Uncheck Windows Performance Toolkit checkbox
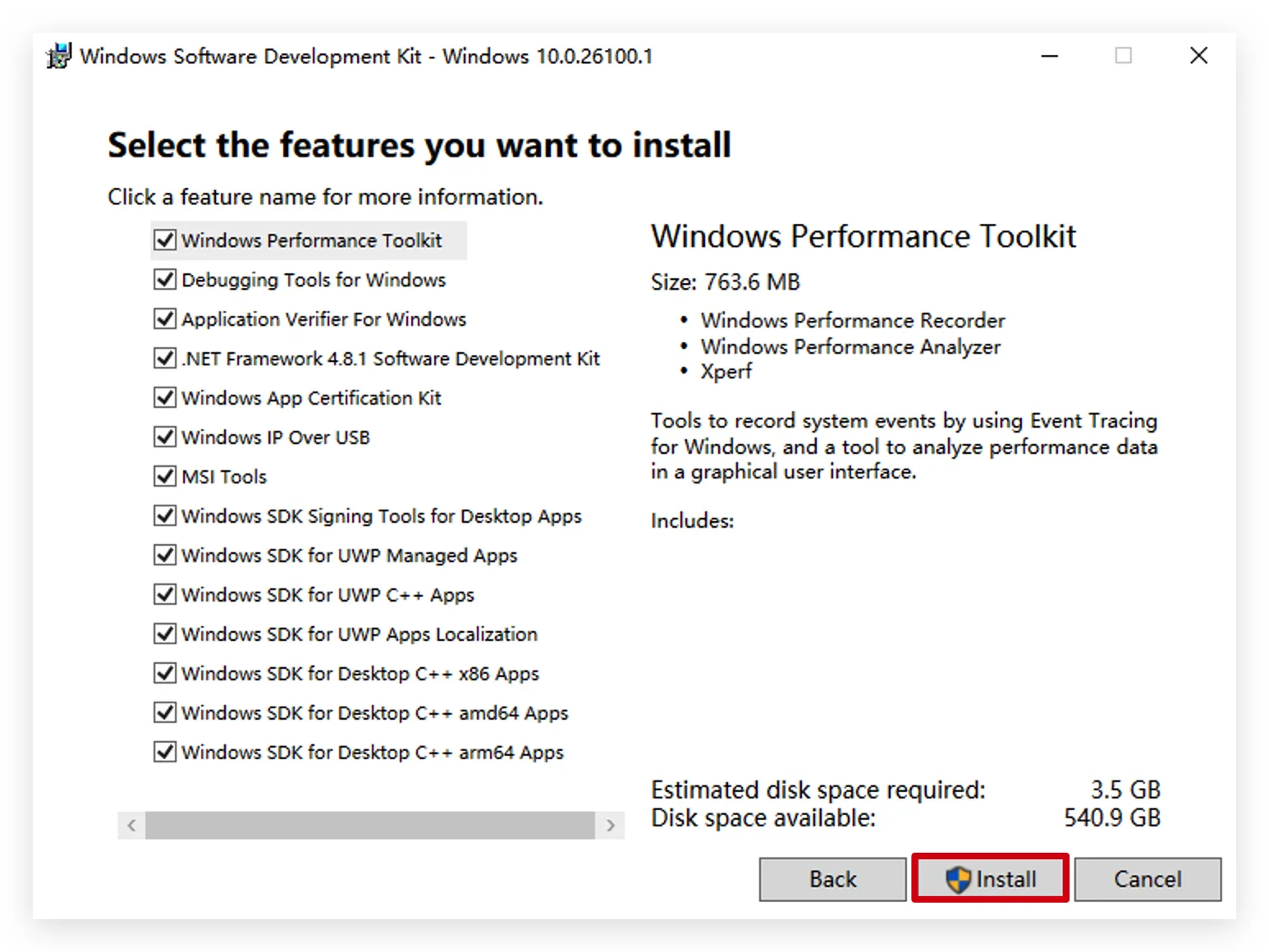 (165, 240)
